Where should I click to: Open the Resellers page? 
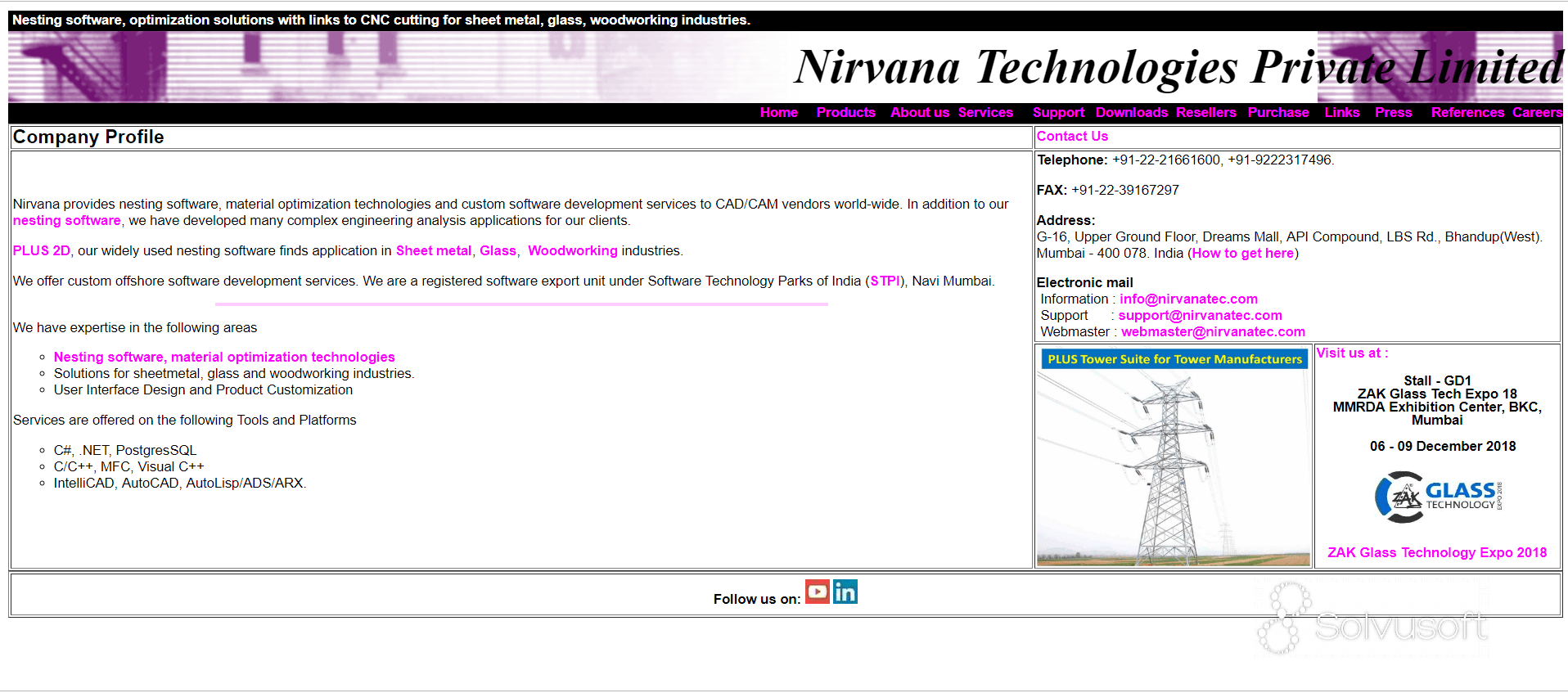[x=1206, y=113]
